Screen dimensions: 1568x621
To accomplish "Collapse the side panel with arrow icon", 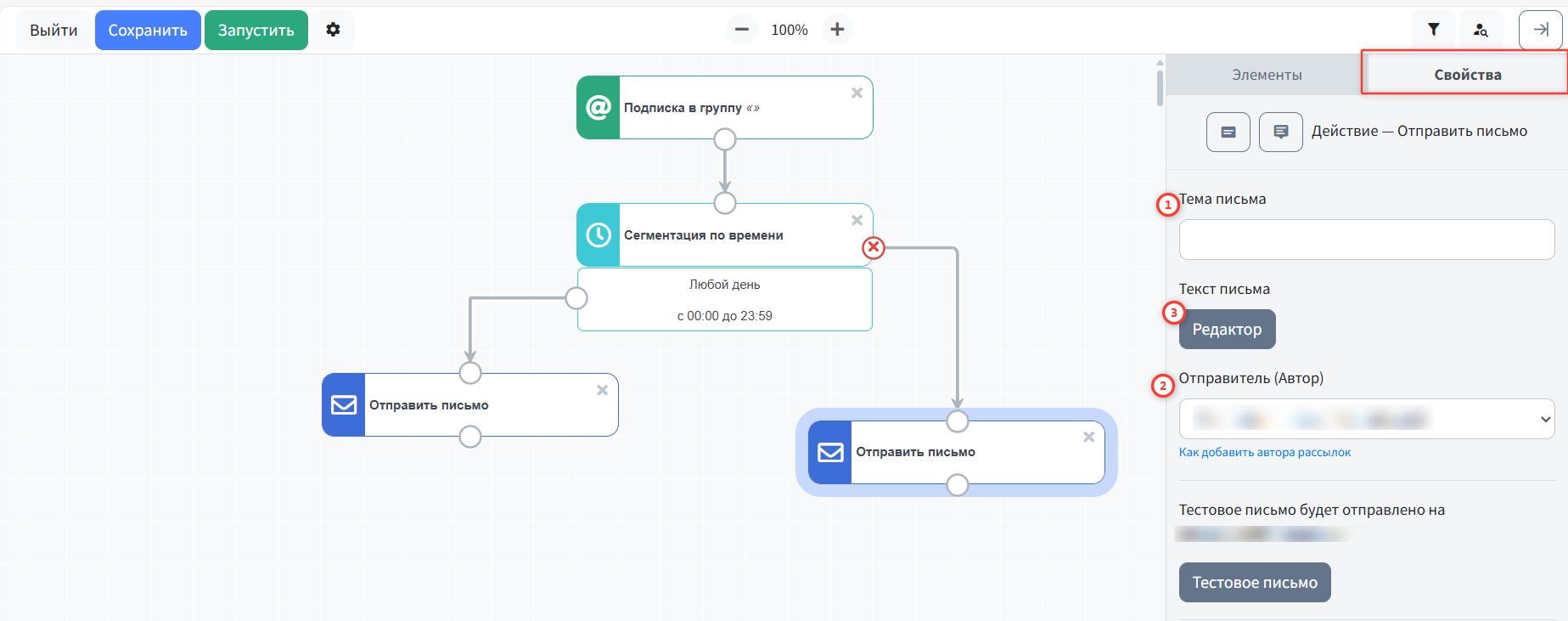I will [1540, 30].
